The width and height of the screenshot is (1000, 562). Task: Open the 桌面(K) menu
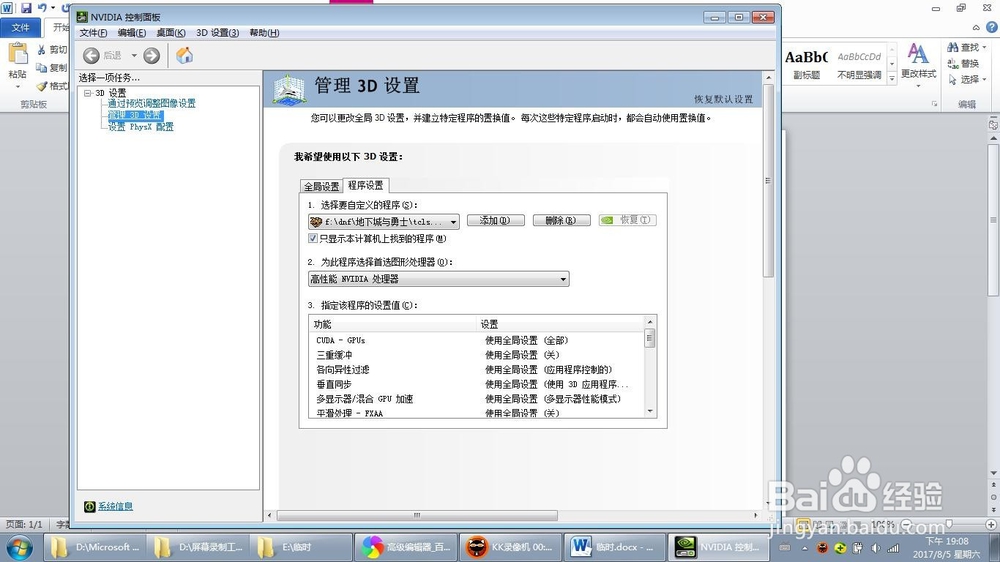(170, 33)
